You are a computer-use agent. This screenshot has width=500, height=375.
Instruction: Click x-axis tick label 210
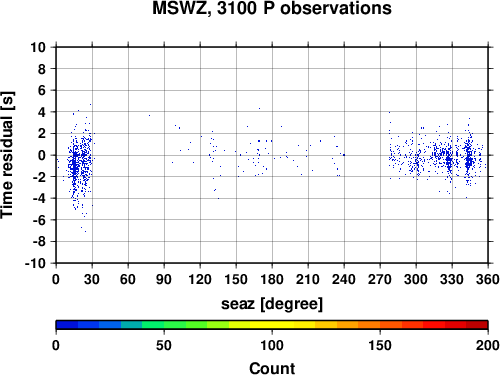(308, 279)
